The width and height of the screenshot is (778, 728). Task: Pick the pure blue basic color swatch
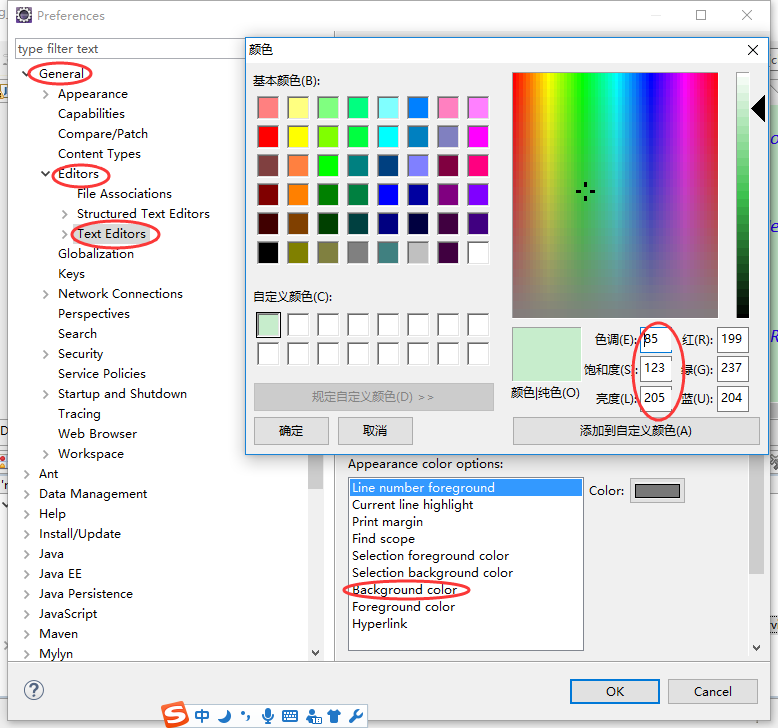[x=388, y=195]
